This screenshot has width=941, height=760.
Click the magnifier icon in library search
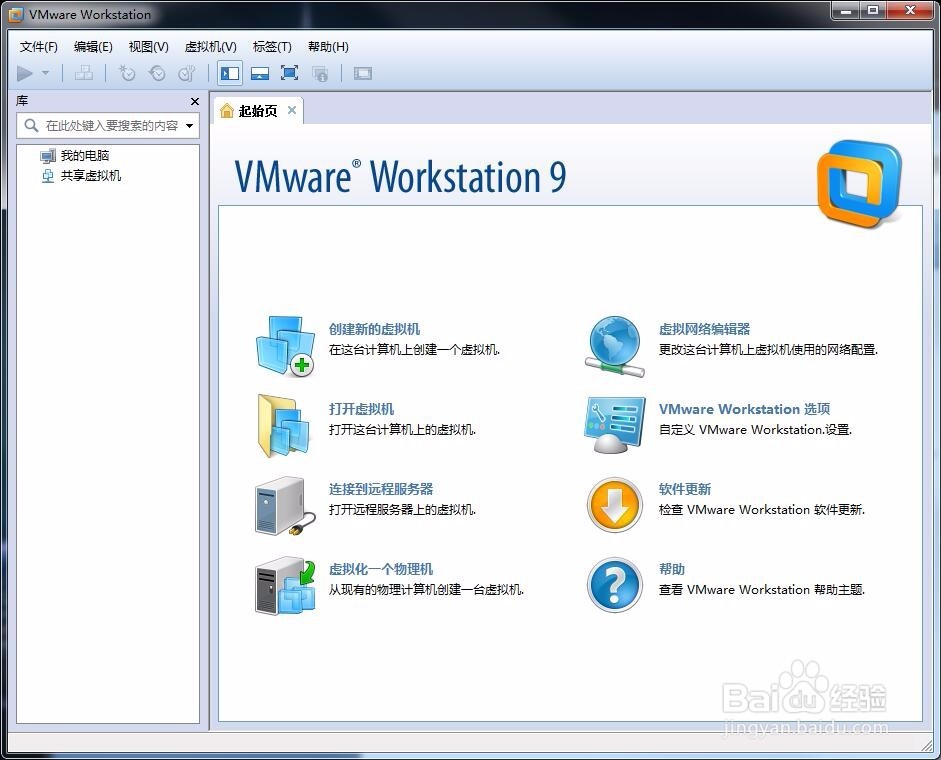(31, 125)
